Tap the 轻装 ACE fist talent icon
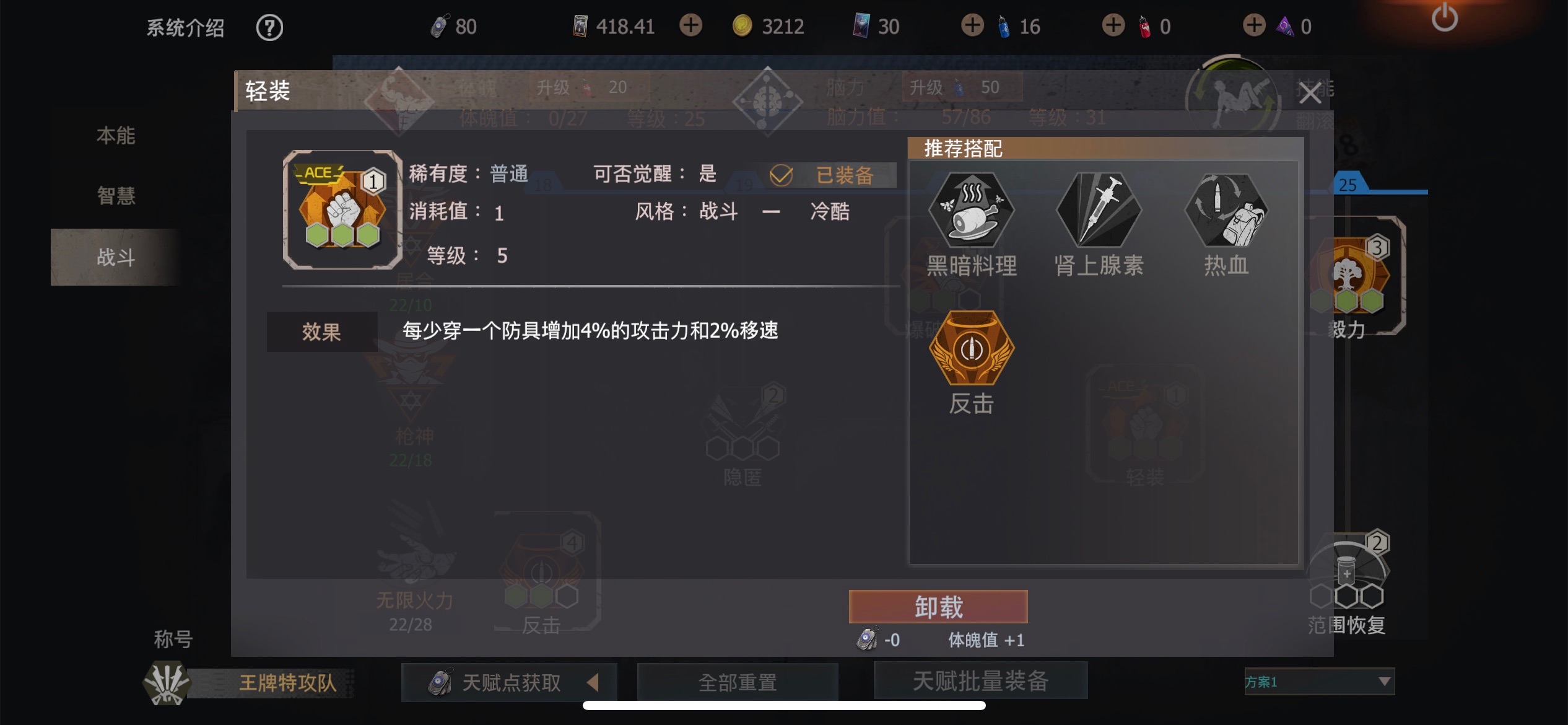 click(x=342, y=209)
